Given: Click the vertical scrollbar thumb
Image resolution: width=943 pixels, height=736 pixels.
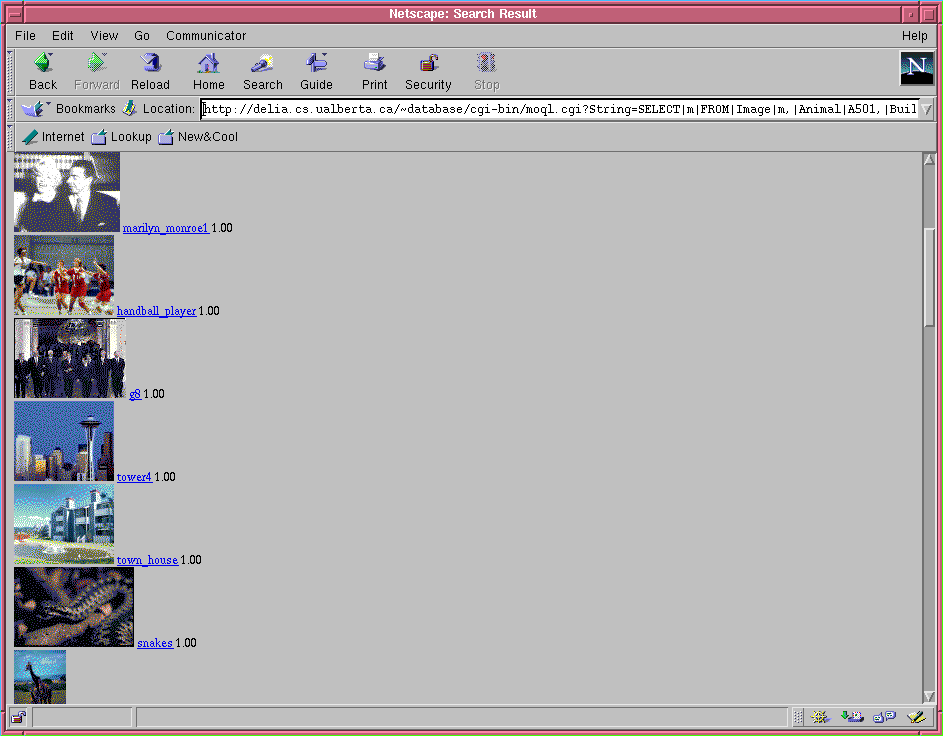Looking at the screenshot, I should click(x=929, y=277).
